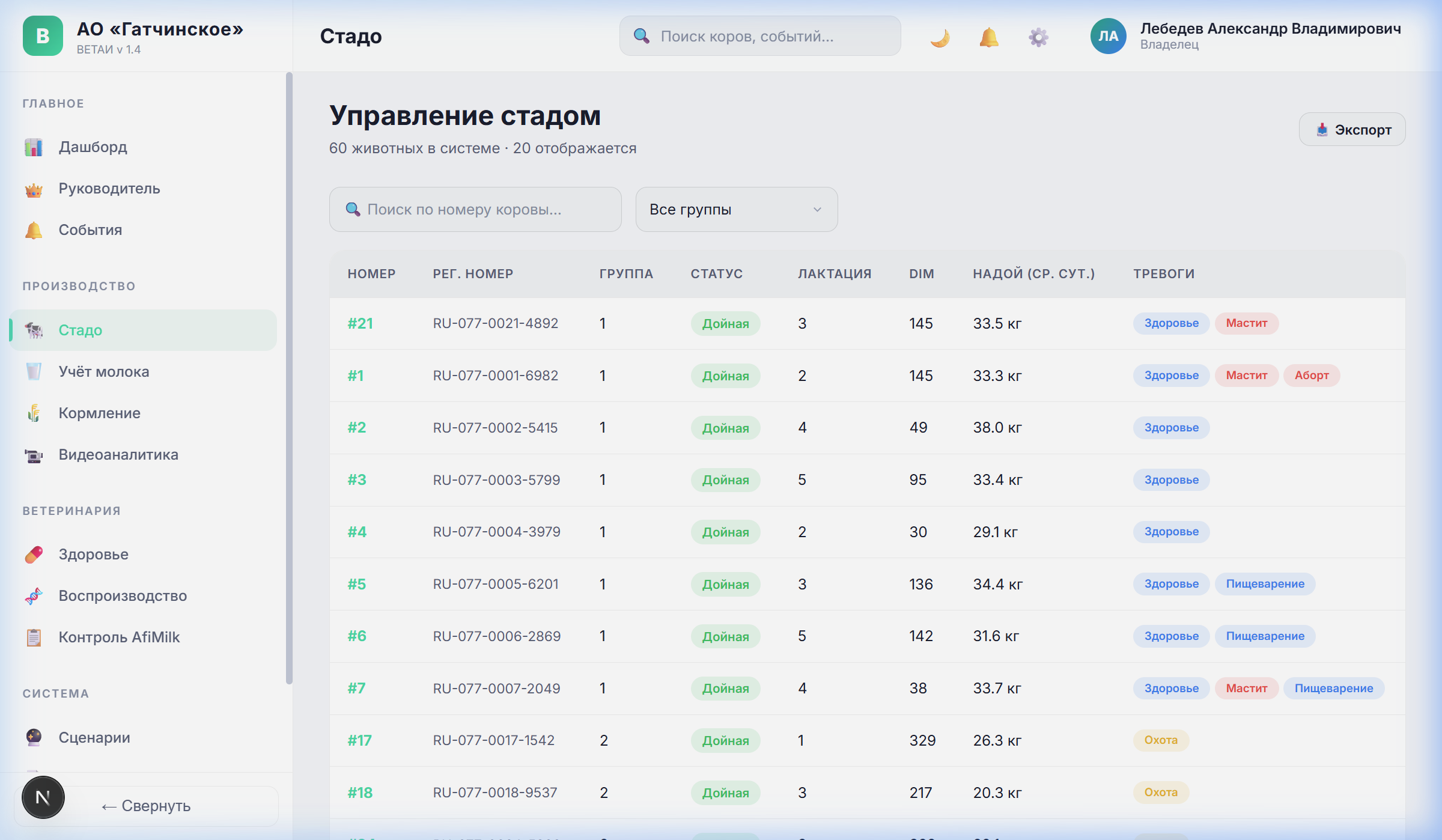Screen dimensions: 1442x840
Task: Open notifications bell in header
Action: [988, 37]
